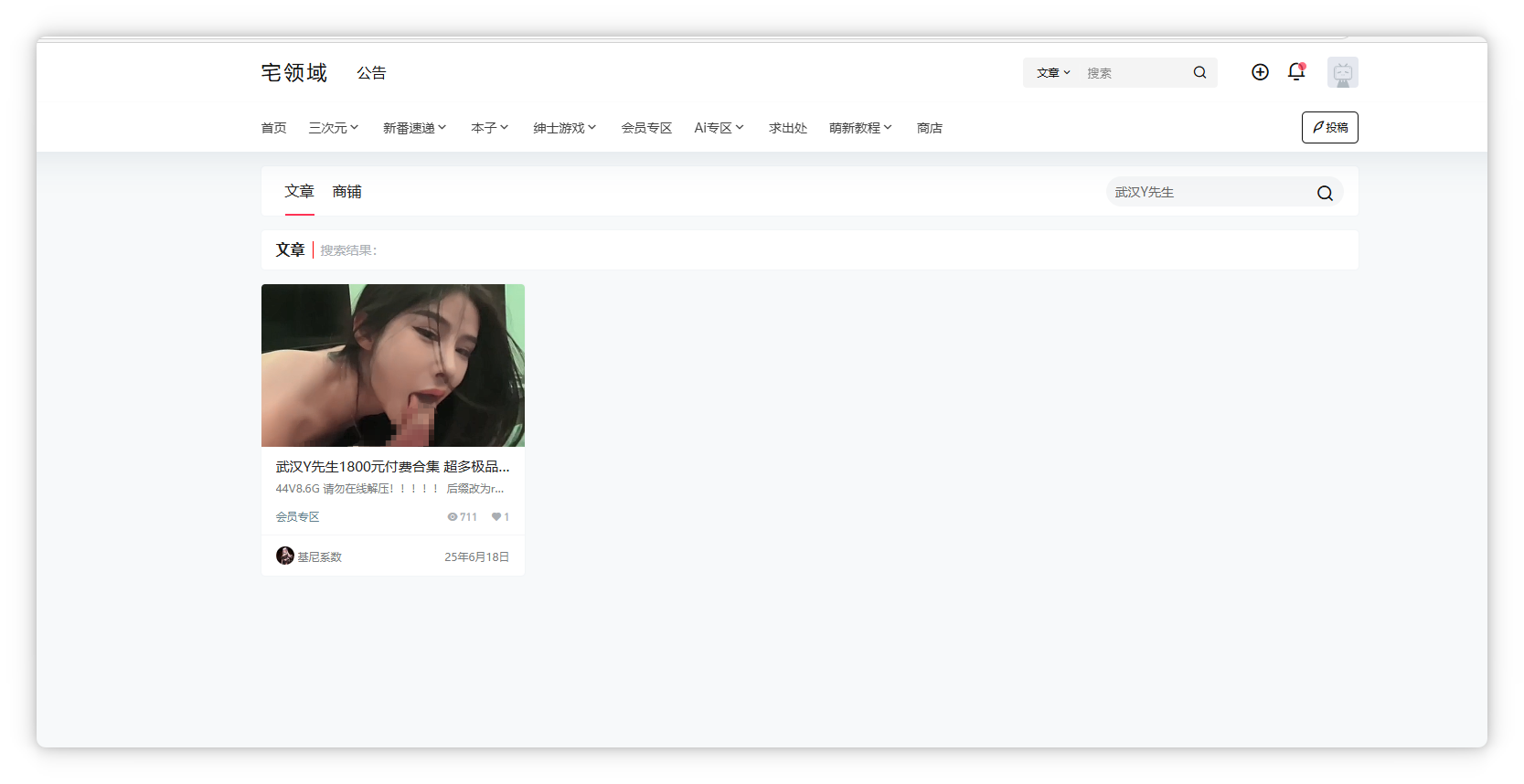Expand the 三次元 navigation menu
Viewport: 1524px width, 784px height.
click(x=334, y=128)
